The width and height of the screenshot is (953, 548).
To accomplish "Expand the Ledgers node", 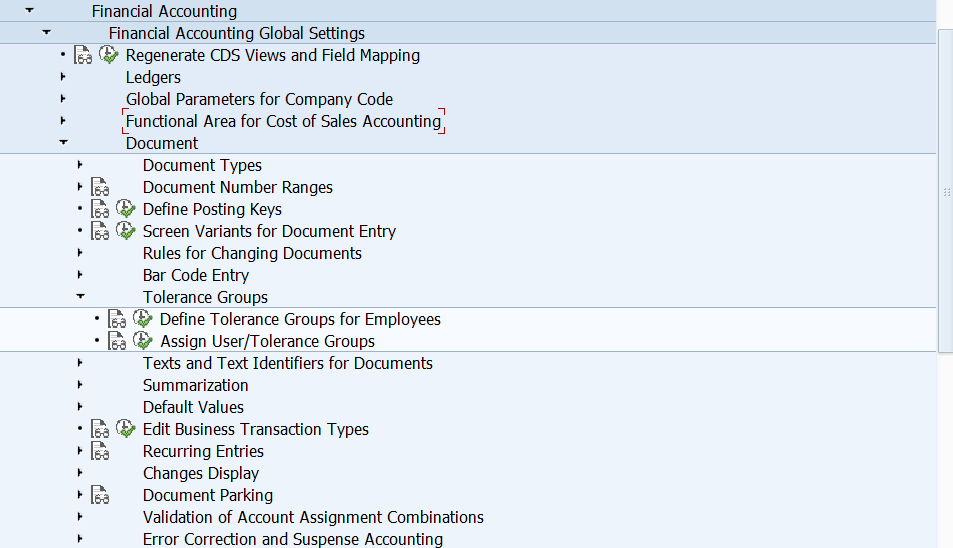I will [x=63, y=77].
